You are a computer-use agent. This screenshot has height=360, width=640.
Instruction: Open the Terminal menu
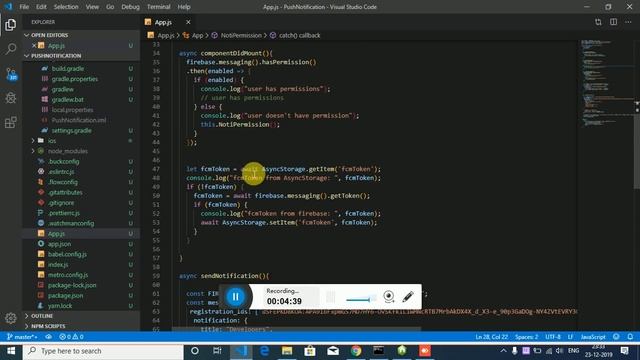pyautogui.click(x=158, y=7)
